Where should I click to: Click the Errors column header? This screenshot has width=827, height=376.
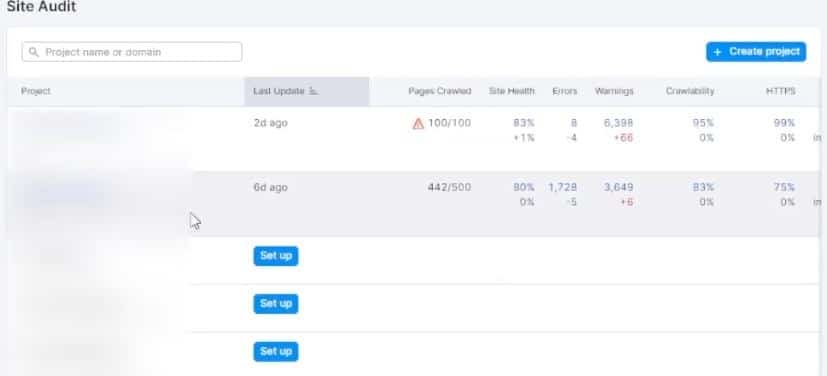click(565, 91)
